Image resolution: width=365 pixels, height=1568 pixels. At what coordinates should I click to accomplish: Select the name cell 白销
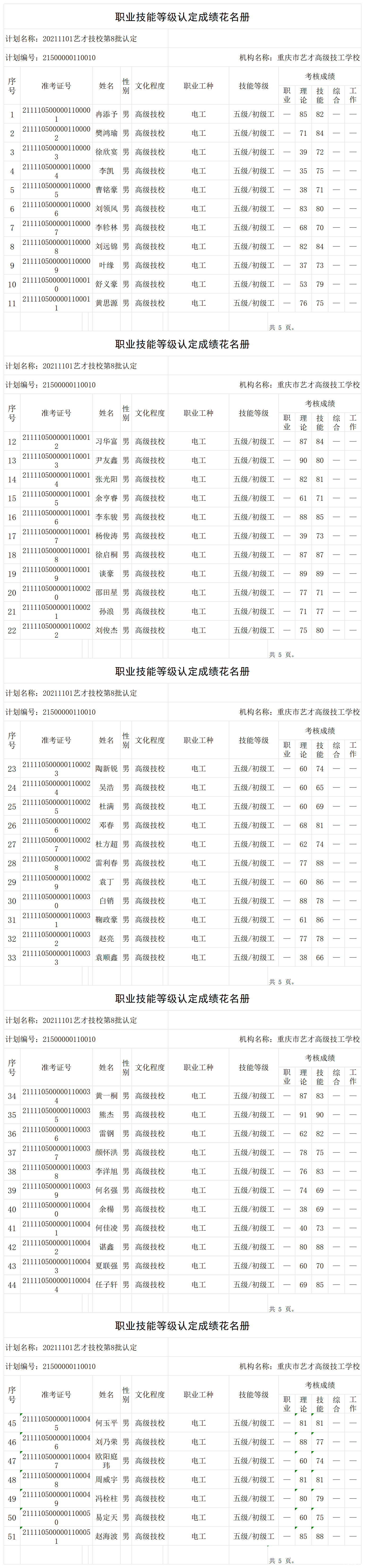coord(106,901)
